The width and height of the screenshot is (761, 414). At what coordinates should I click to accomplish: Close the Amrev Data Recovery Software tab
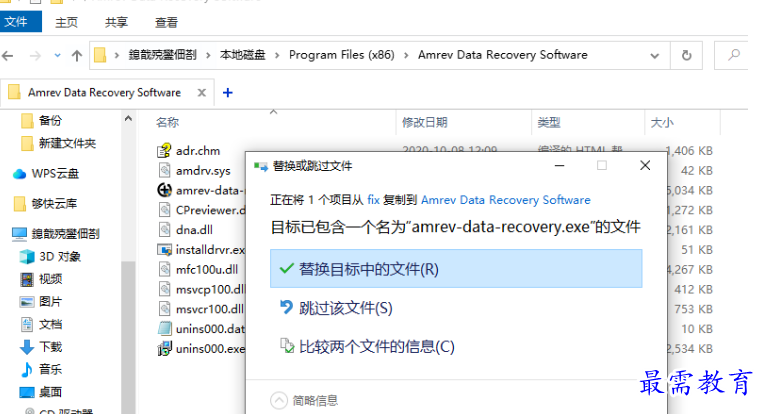(x=201, y=92)
